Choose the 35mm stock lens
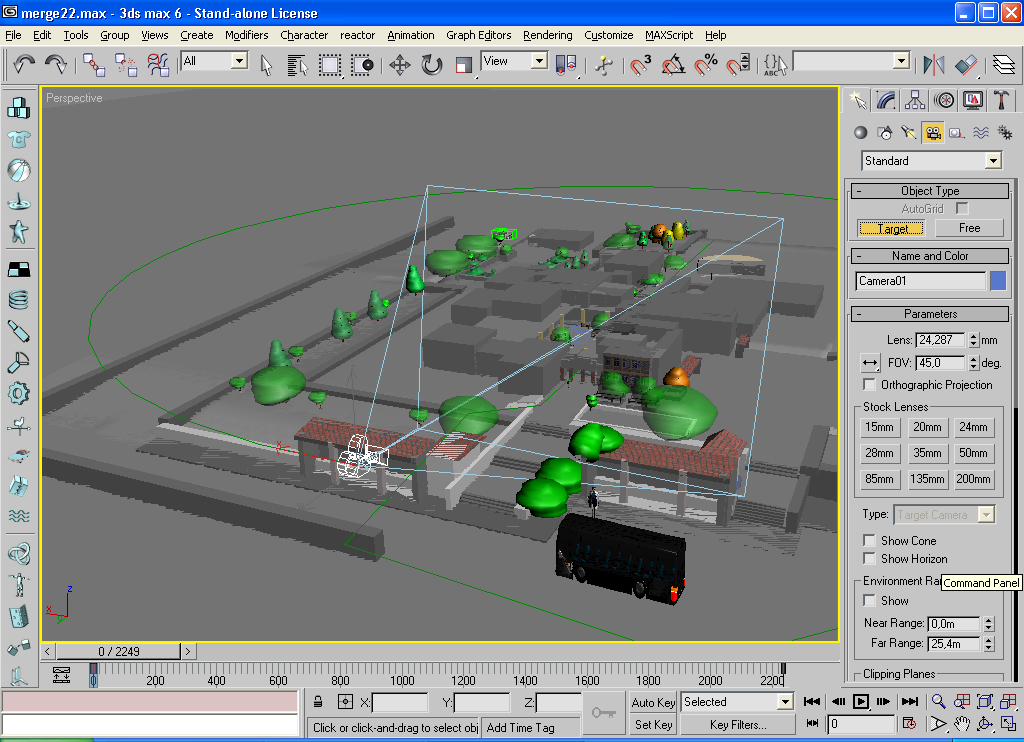Image resolution: width=1024 pixels, height=742 pixels. (x=927, y=453)
